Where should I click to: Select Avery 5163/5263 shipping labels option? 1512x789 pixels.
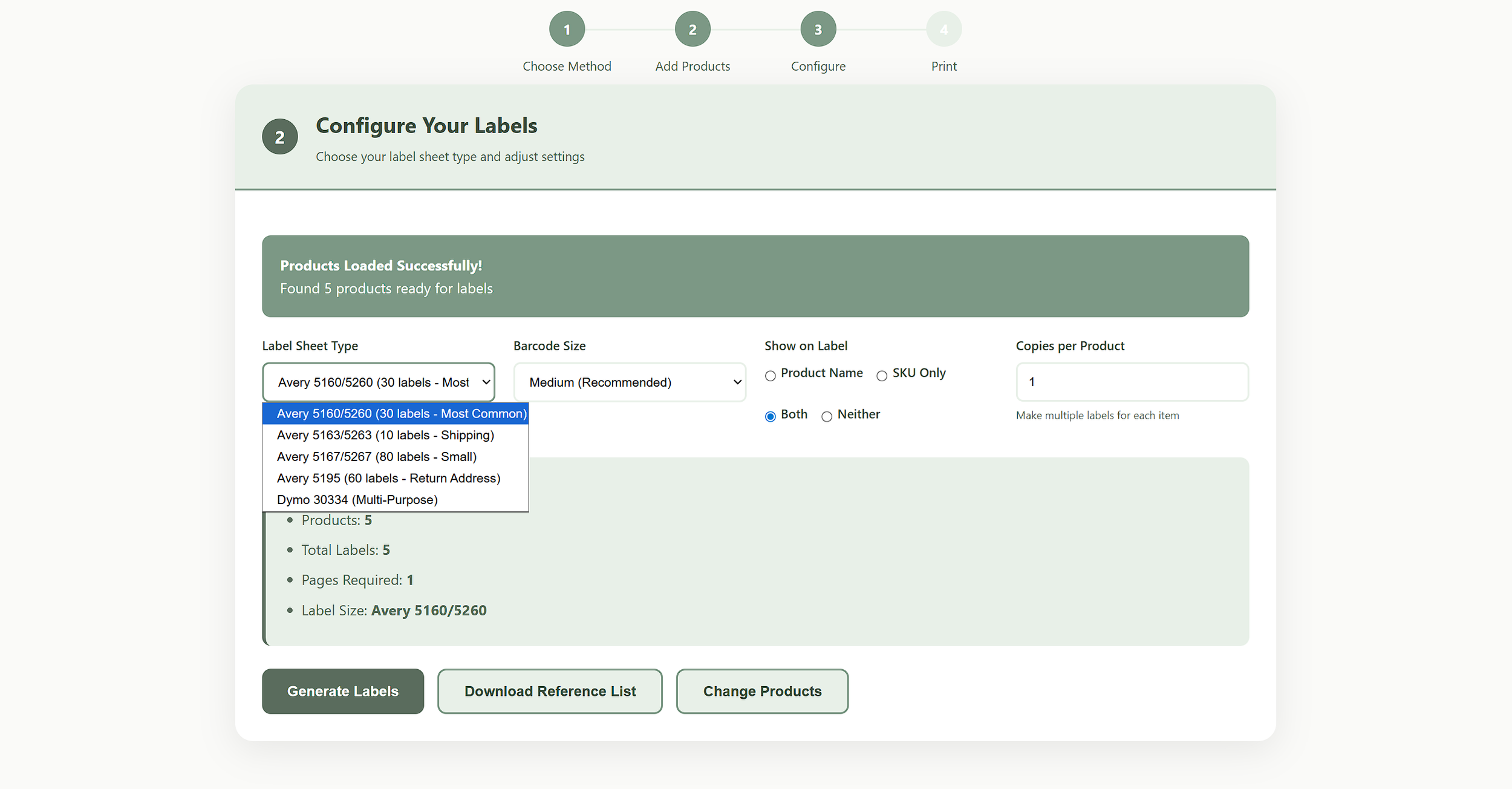point(385,434)
